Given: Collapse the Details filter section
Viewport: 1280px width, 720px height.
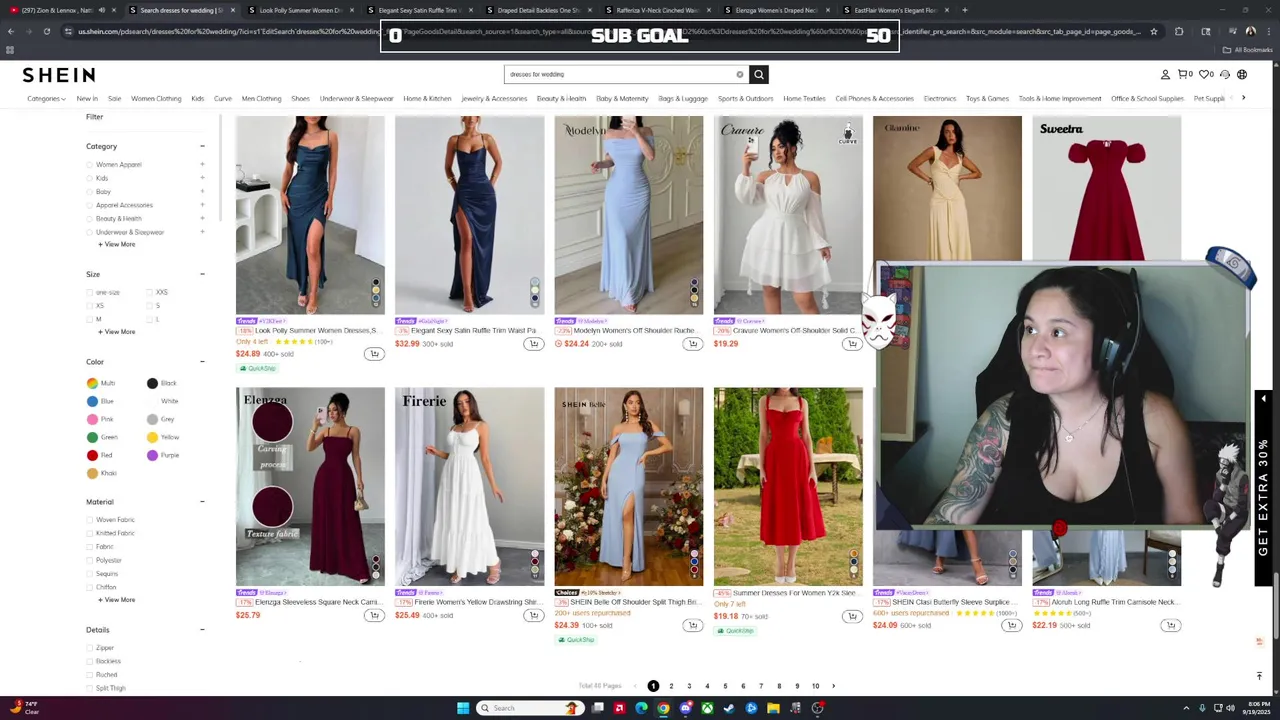Looking at the screenshot, I should 202,630.
